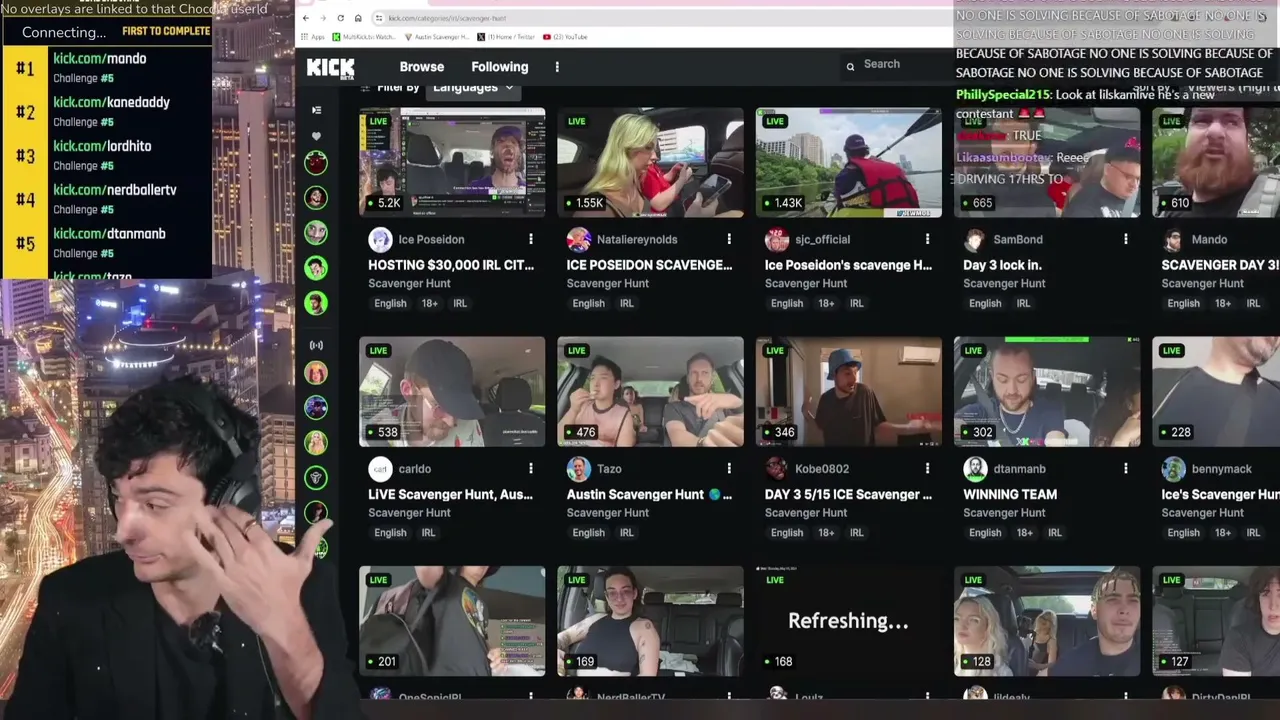The width and height of the screenshot is (1280, 720).
Task: Collapse the Kick sidebar toggle icon
Action: coord(316,110)
